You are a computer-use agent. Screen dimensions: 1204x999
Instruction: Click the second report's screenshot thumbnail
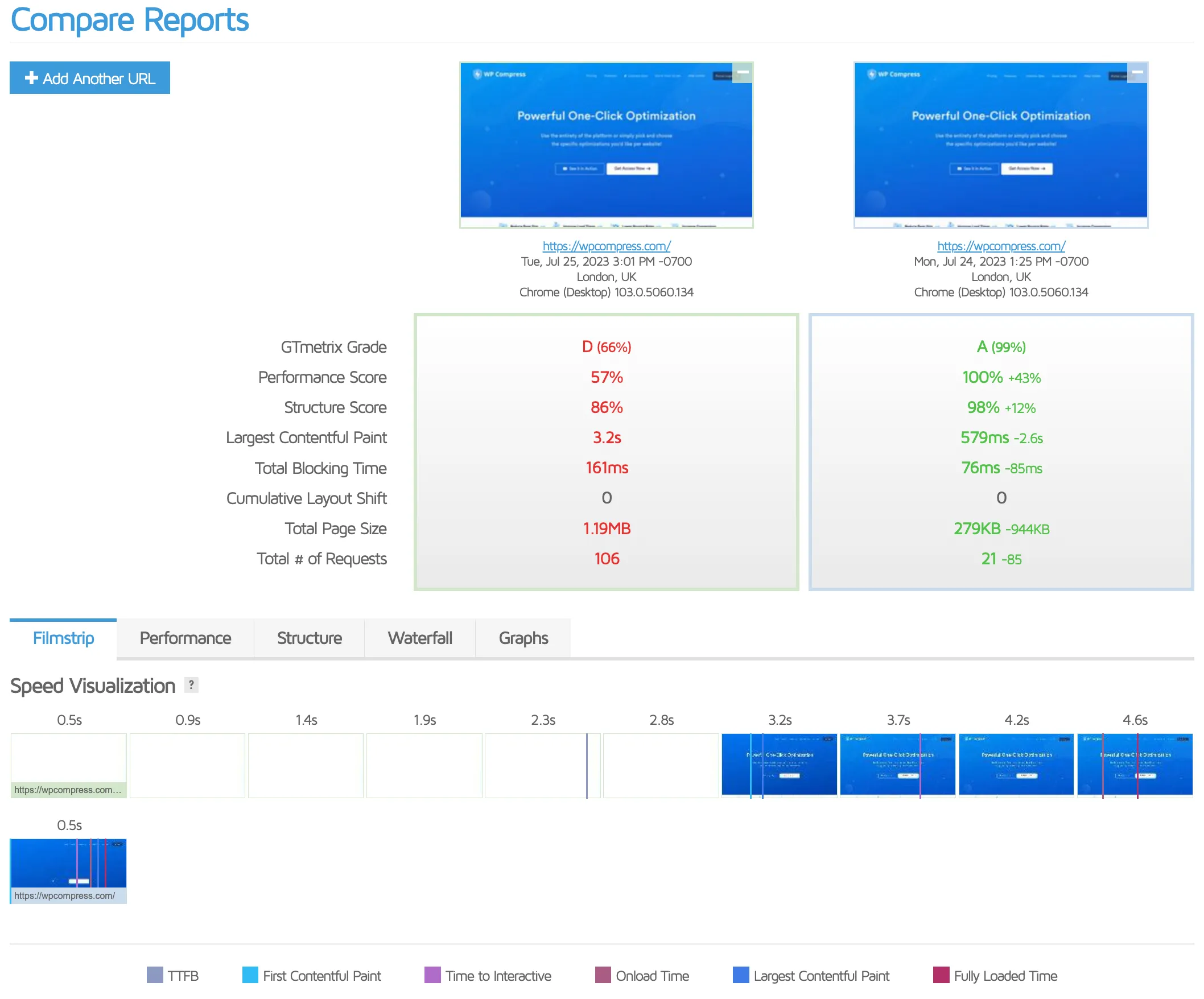click(1000, 145)
